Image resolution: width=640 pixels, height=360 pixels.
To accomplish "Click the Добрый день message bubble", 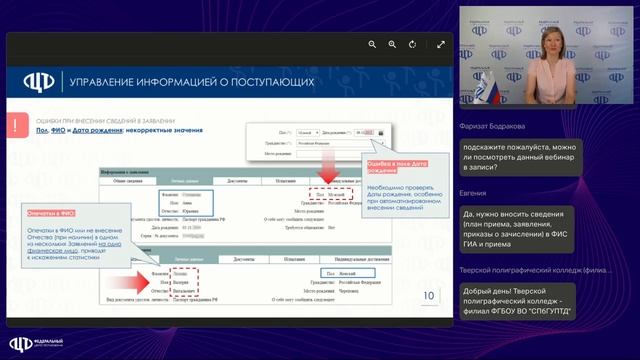I will tap(518, 301).
